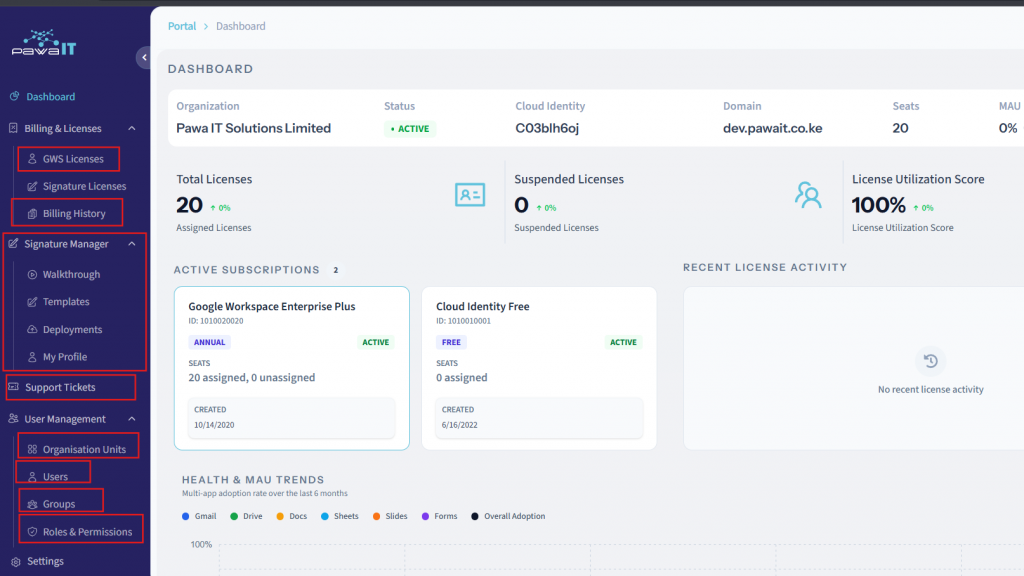This screenshot has height=576, width=1024.
Task: Toggle the Slides series in chart legend
Action: [390, 516]
